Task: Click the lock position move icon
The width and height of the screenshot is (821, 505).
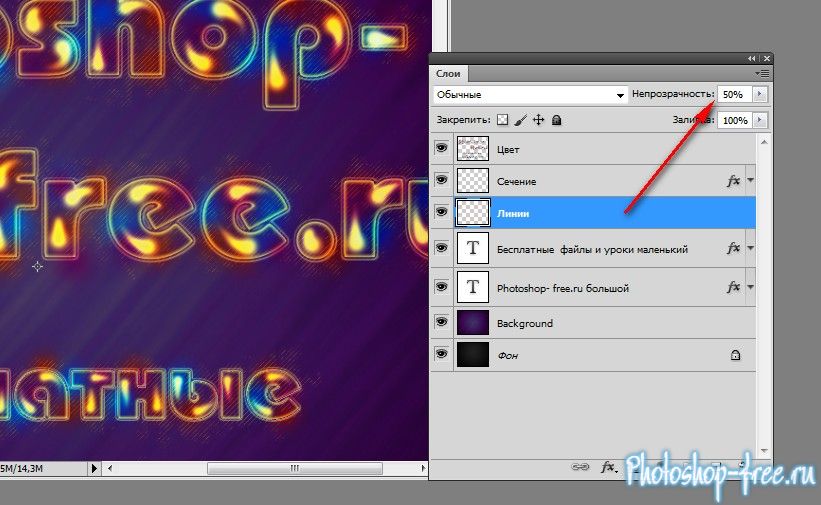Action: point(538,120)
